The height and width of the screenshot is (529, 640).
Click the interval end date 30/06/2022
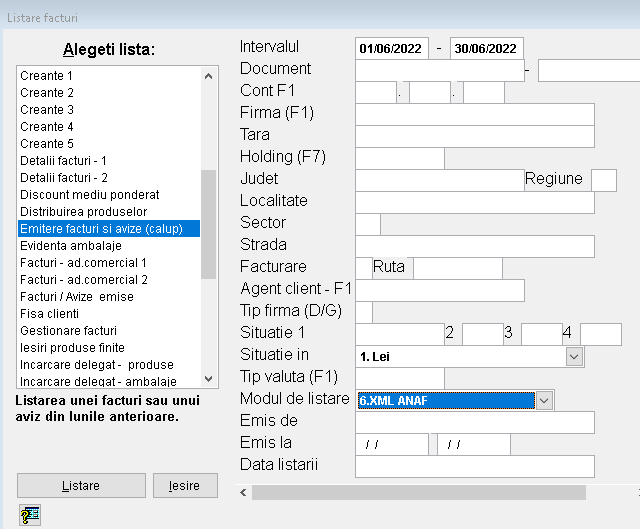tap(487, 49)
